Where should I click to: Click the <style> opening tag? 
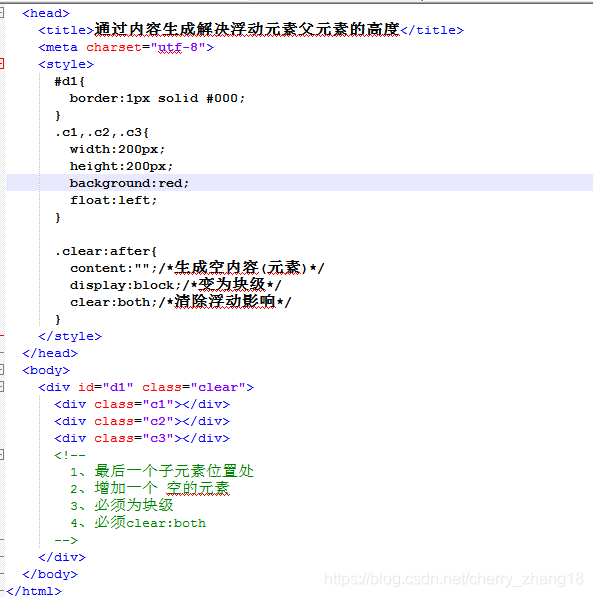coord(66,64)
